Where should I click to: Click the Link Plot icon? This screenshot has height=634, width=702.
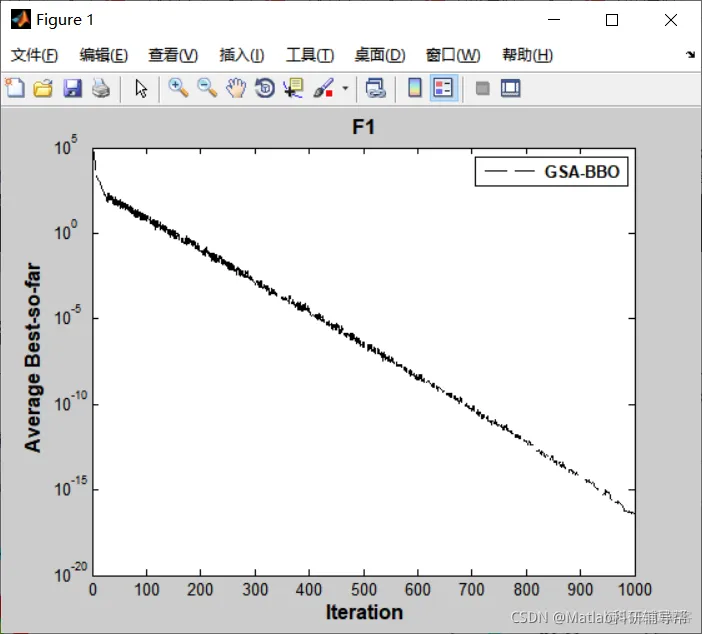375,88
